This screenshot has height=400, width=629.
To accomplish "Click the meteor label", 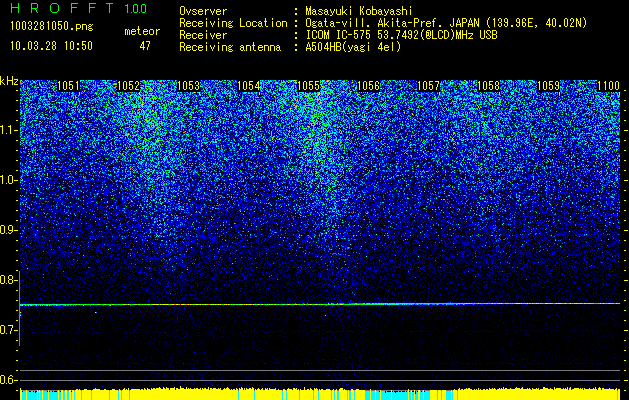I will click(142, 31).
